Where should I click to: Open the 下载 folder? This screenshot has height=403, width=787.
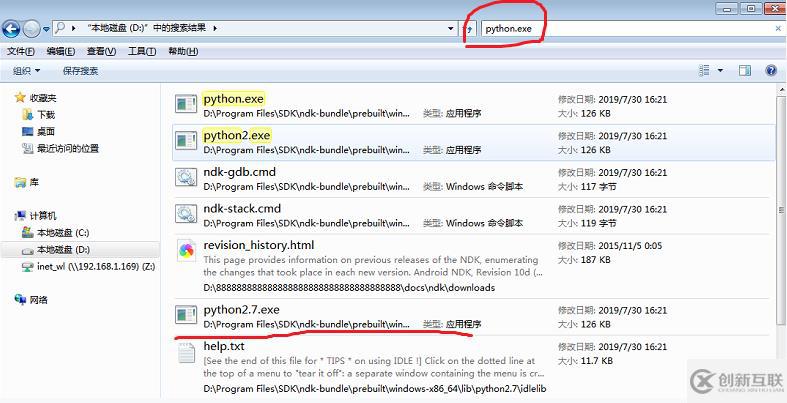(46, 115)
